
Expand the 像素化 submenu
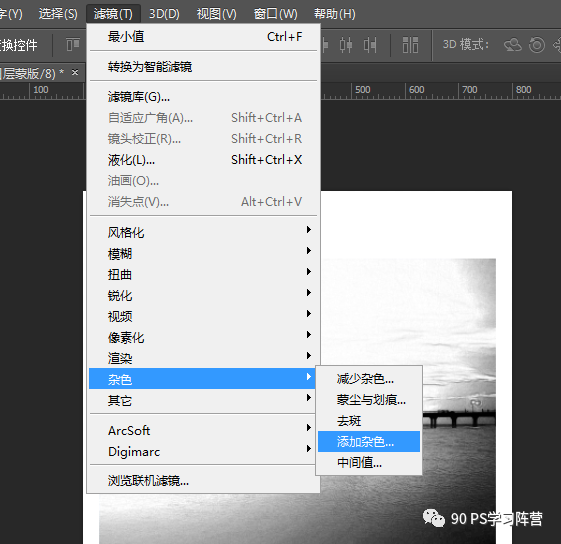[x=204, y=337]
